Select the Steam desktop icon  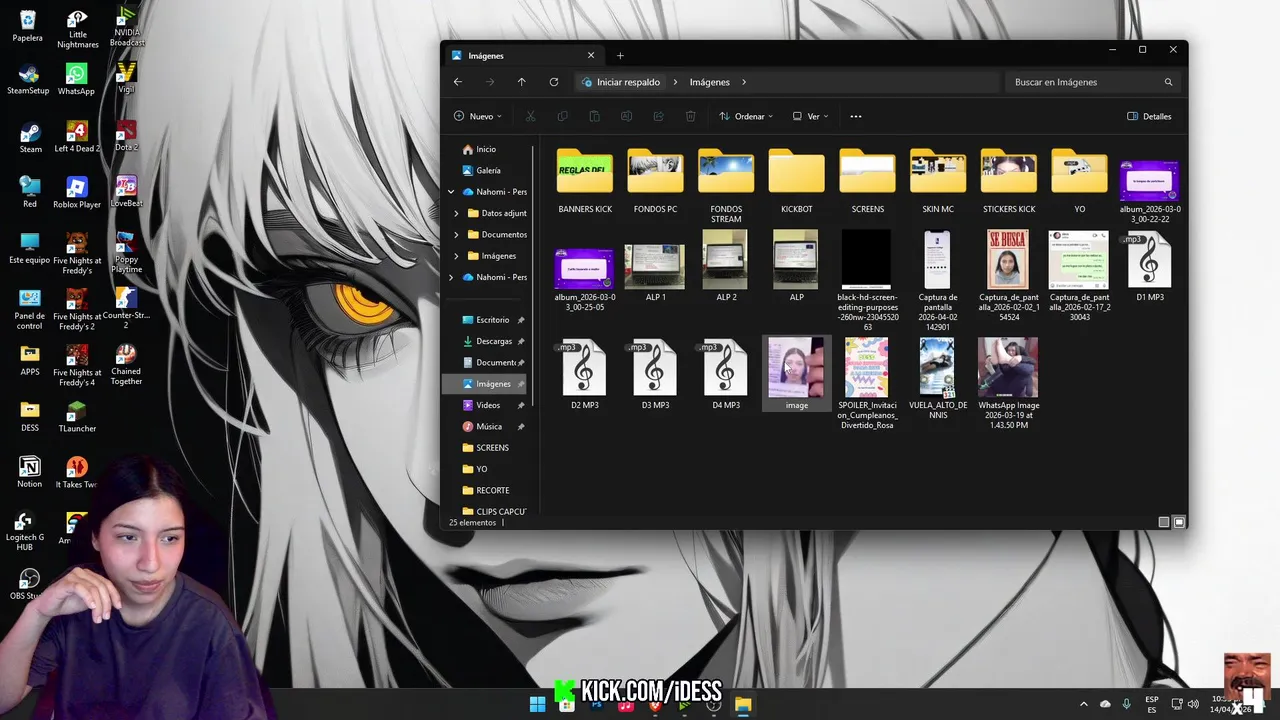[30, 137]
